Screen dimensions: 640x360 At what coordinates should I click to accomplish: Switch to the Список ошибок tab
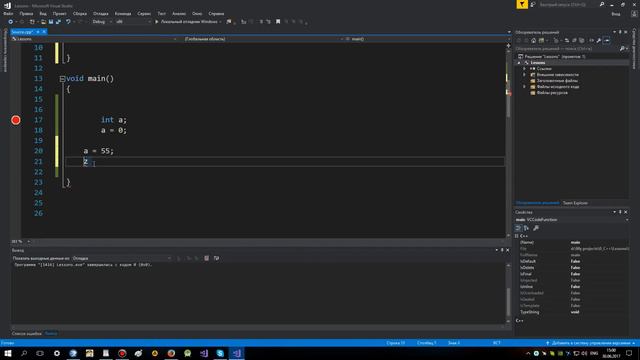tap(27, 333)
